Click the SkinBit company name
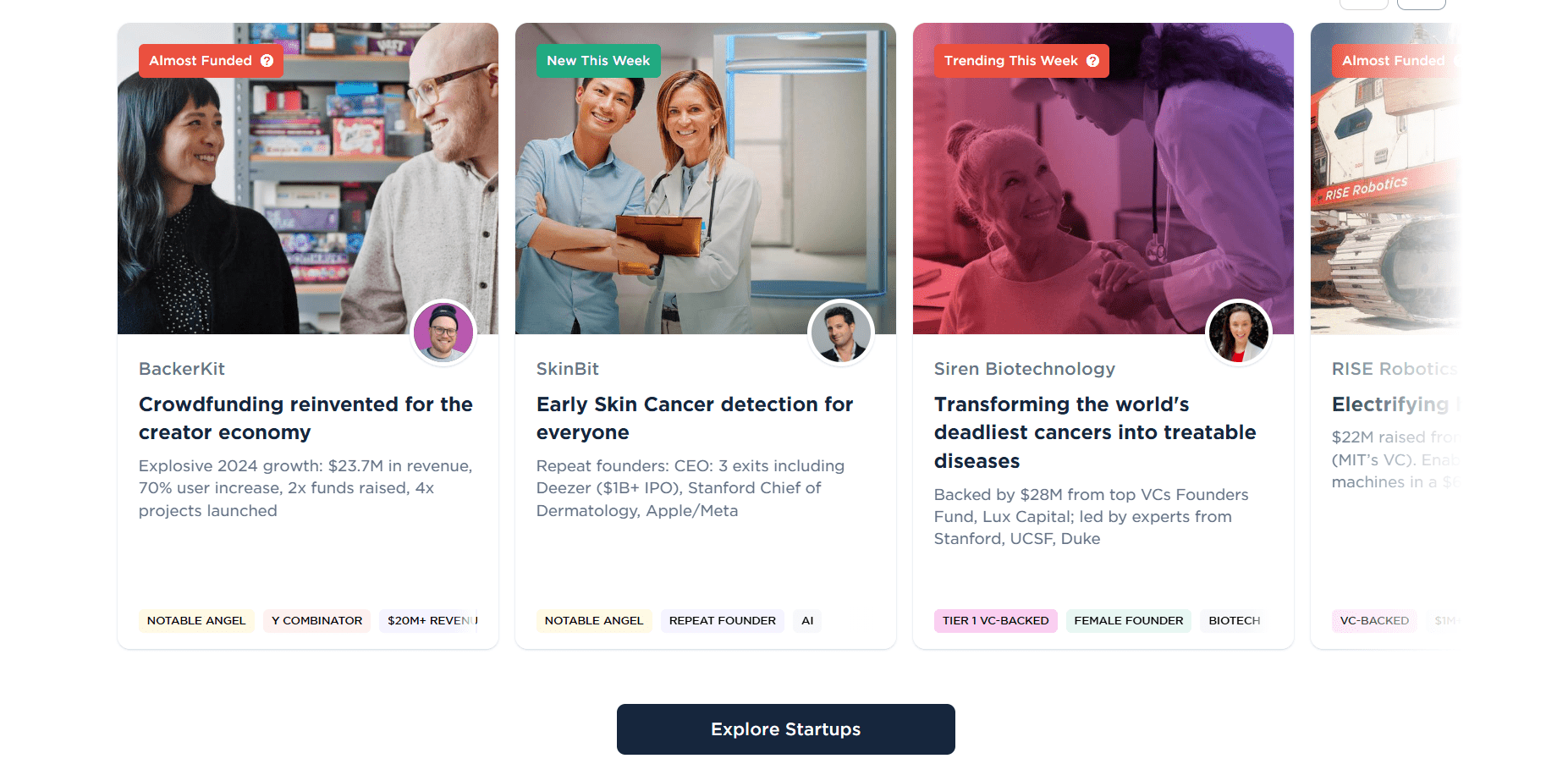1568x775 pixels. pos(567,369)
